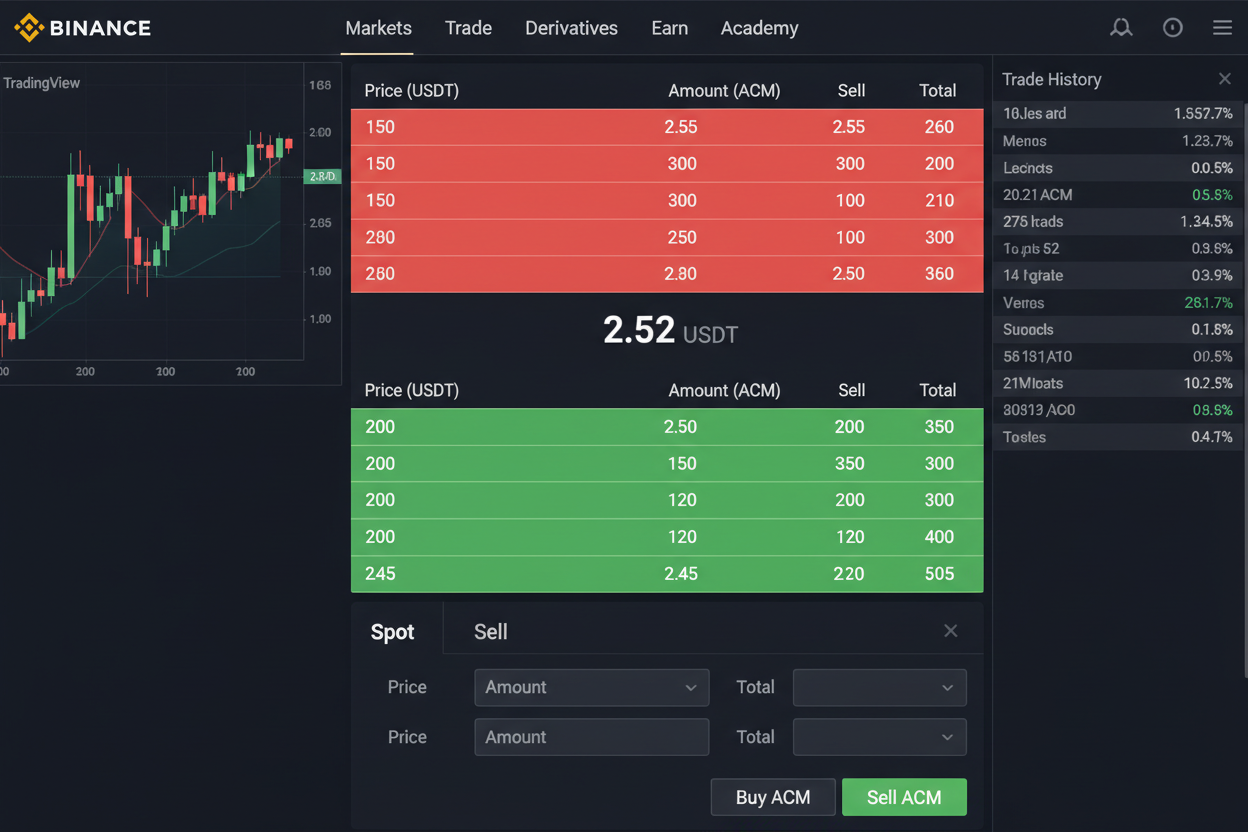The image size is (1248, 832).
Task: Open the search icon in the top bar
Action: [1121, 27]
